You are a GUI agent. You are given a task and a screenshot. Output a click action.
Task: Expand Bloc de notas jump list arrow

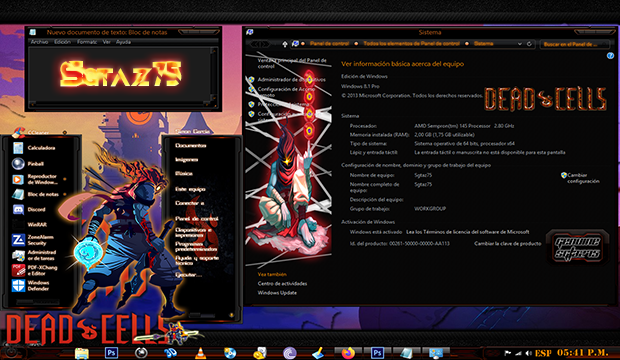point(64,194)
